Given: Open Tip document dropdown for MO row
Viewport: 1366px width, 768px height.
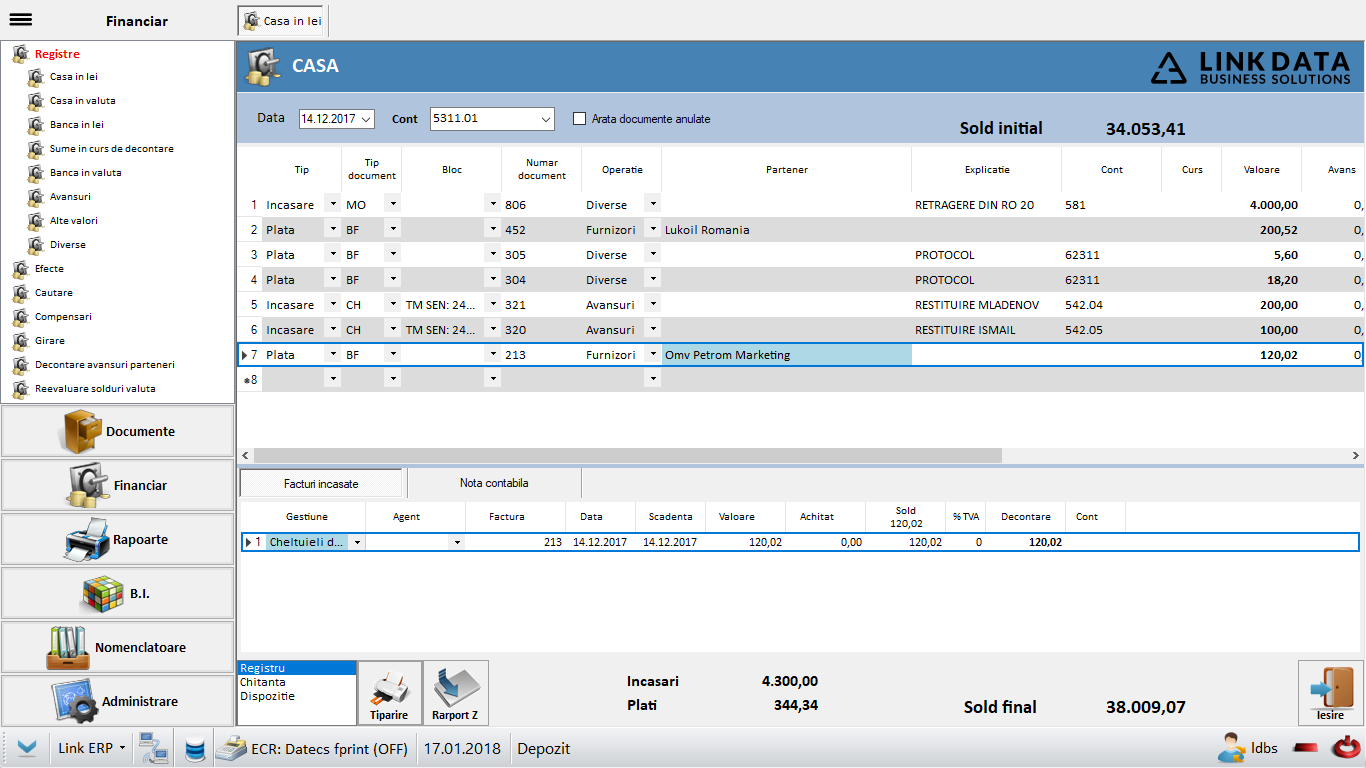Looking at the screenshot, I should coord(392,204).
